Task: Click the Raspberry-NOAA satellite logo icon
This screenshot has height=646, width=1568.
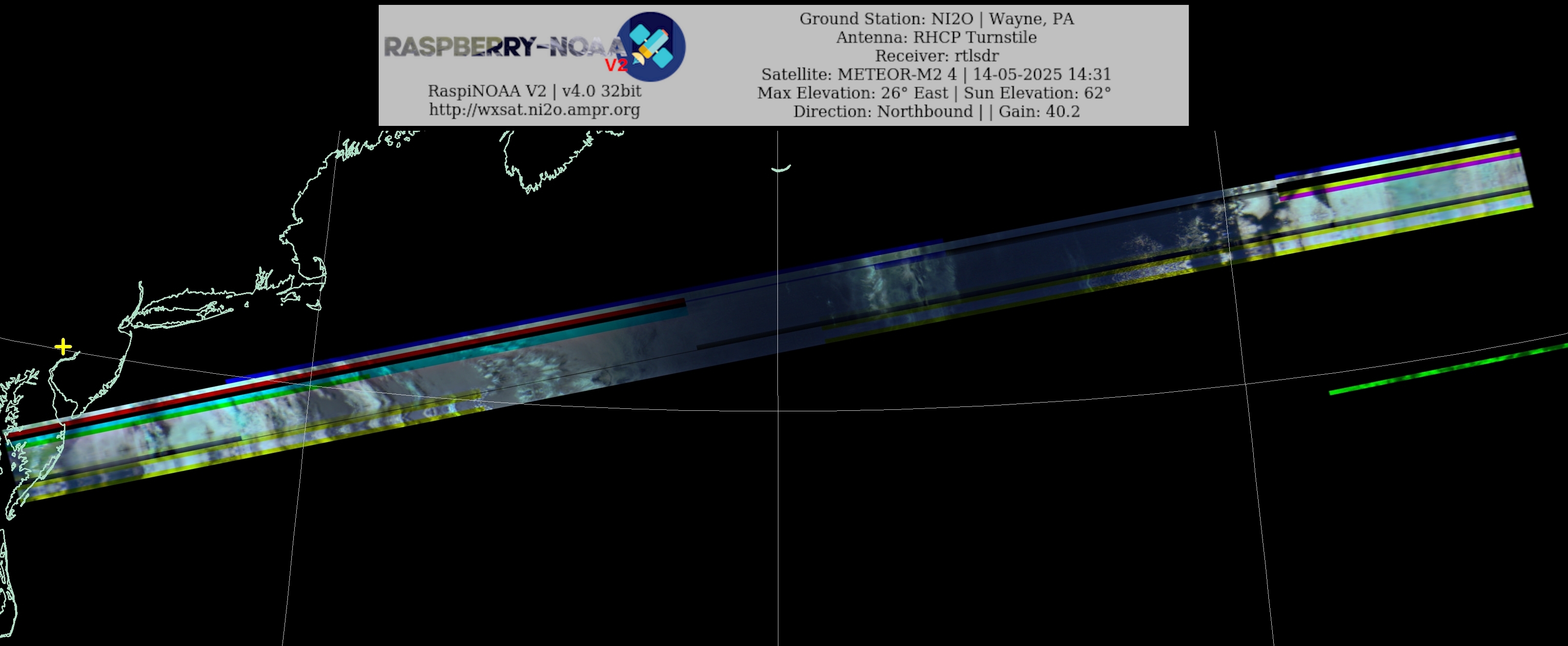Action: coord(651,47)
